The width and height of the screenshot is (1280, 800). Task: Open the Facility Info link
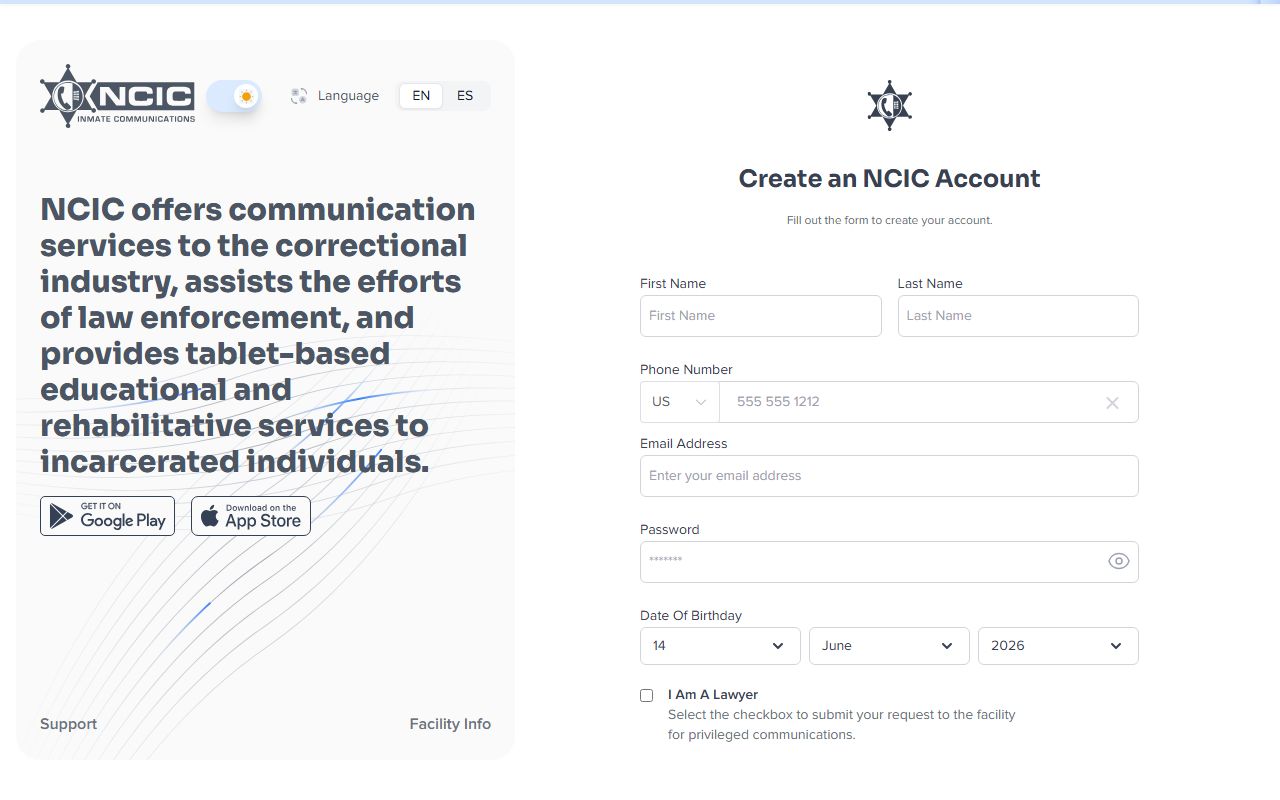450,724
